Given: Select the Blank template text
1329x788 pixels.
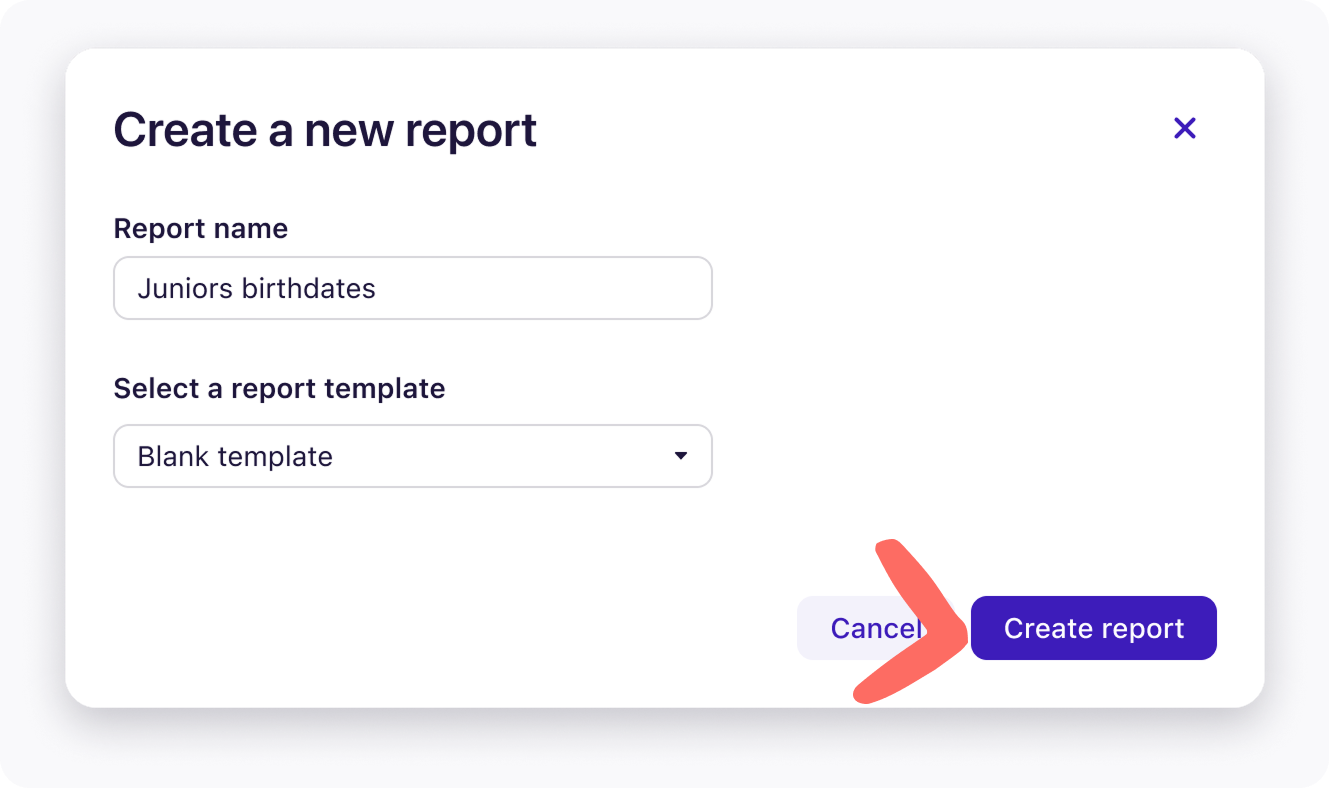Looking at the screenshot, I should [235, 456].
